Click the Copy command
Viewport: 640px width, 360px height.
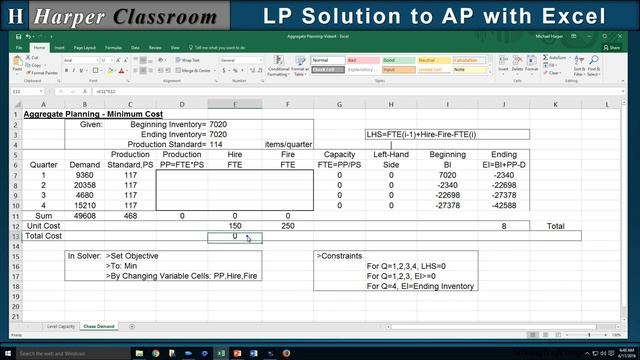(x=33, y=65)
